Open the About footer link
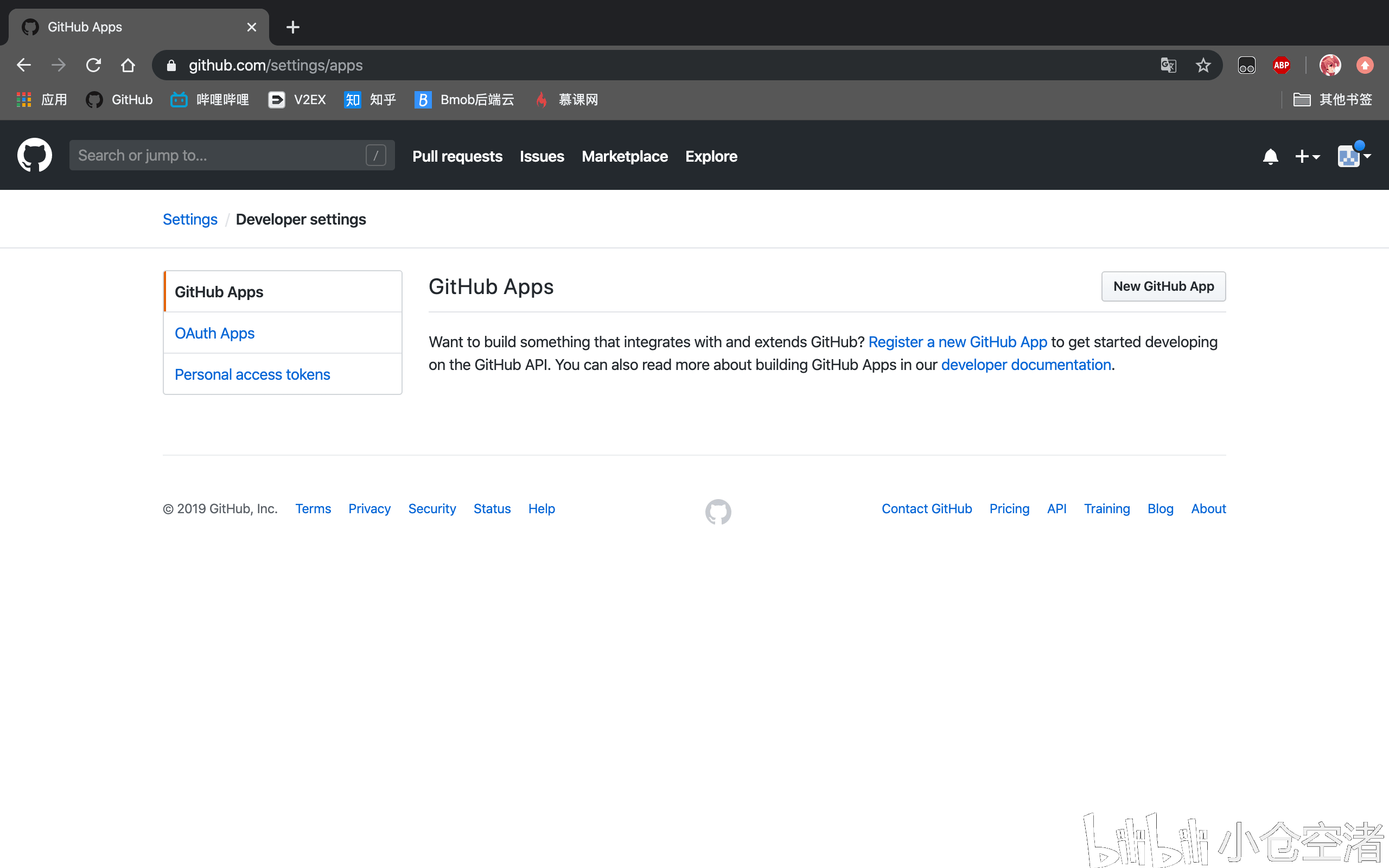Image resolution: width=1389 pixels, height=868 pixels. (1208, 509)
